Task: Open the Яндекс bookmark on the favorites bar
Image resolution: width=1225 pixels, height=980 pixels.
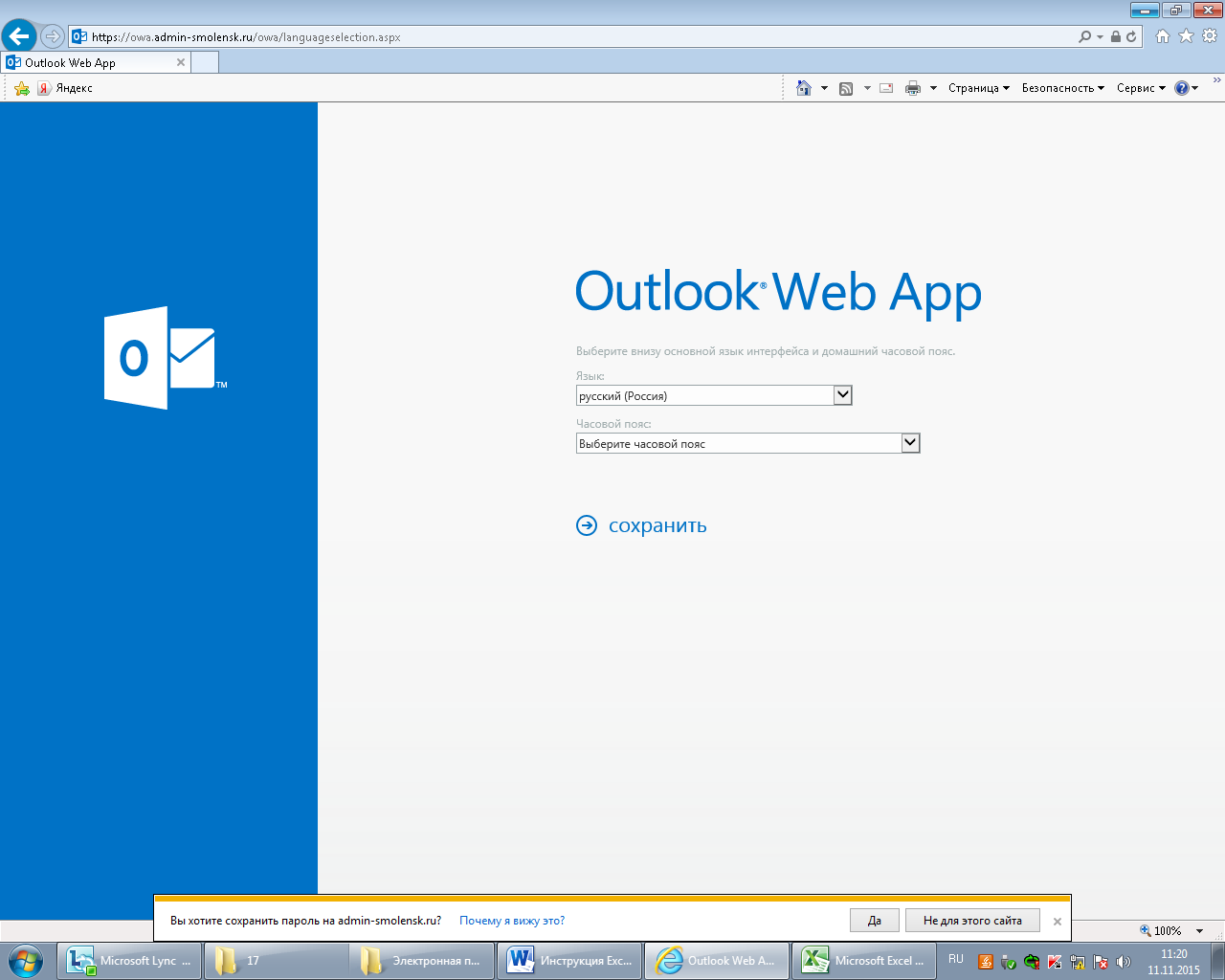Action: click(65, 88)
